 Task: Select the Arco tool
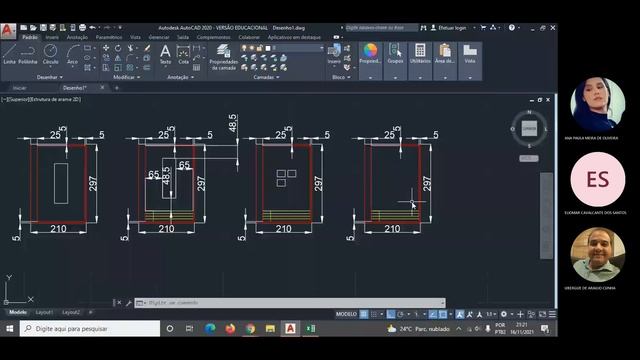(73, 54)
